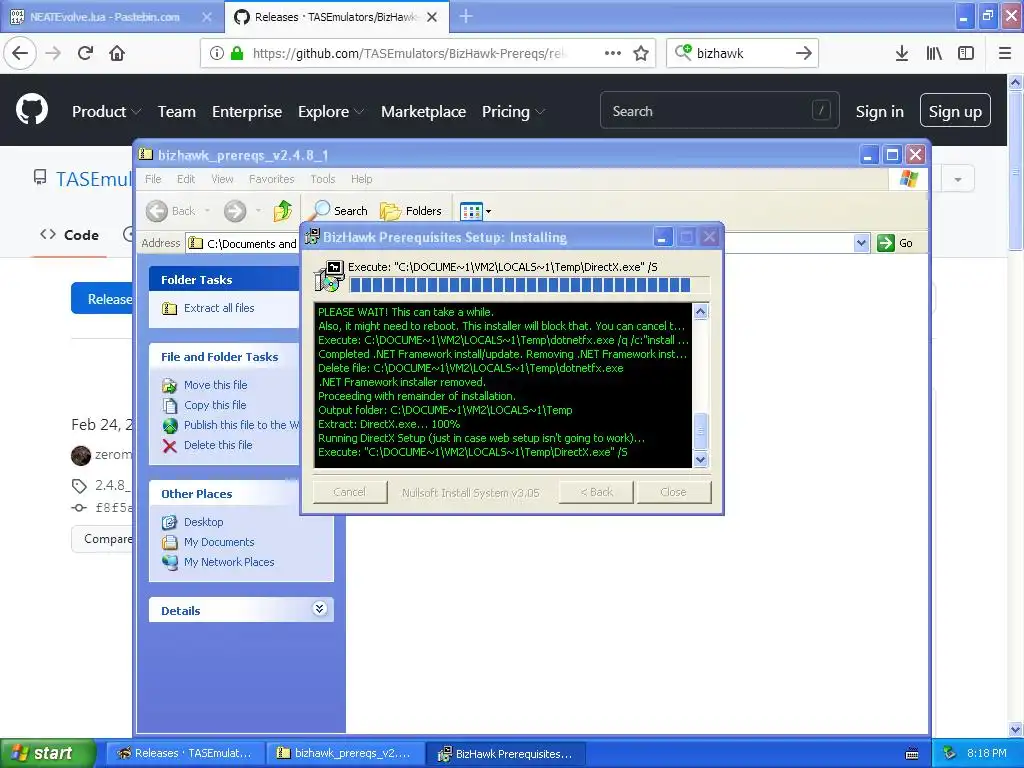Open GitHub Product dropdown
Image resolution: width=1024 pixels, height=768 pixels.
[x=106, y=112]
